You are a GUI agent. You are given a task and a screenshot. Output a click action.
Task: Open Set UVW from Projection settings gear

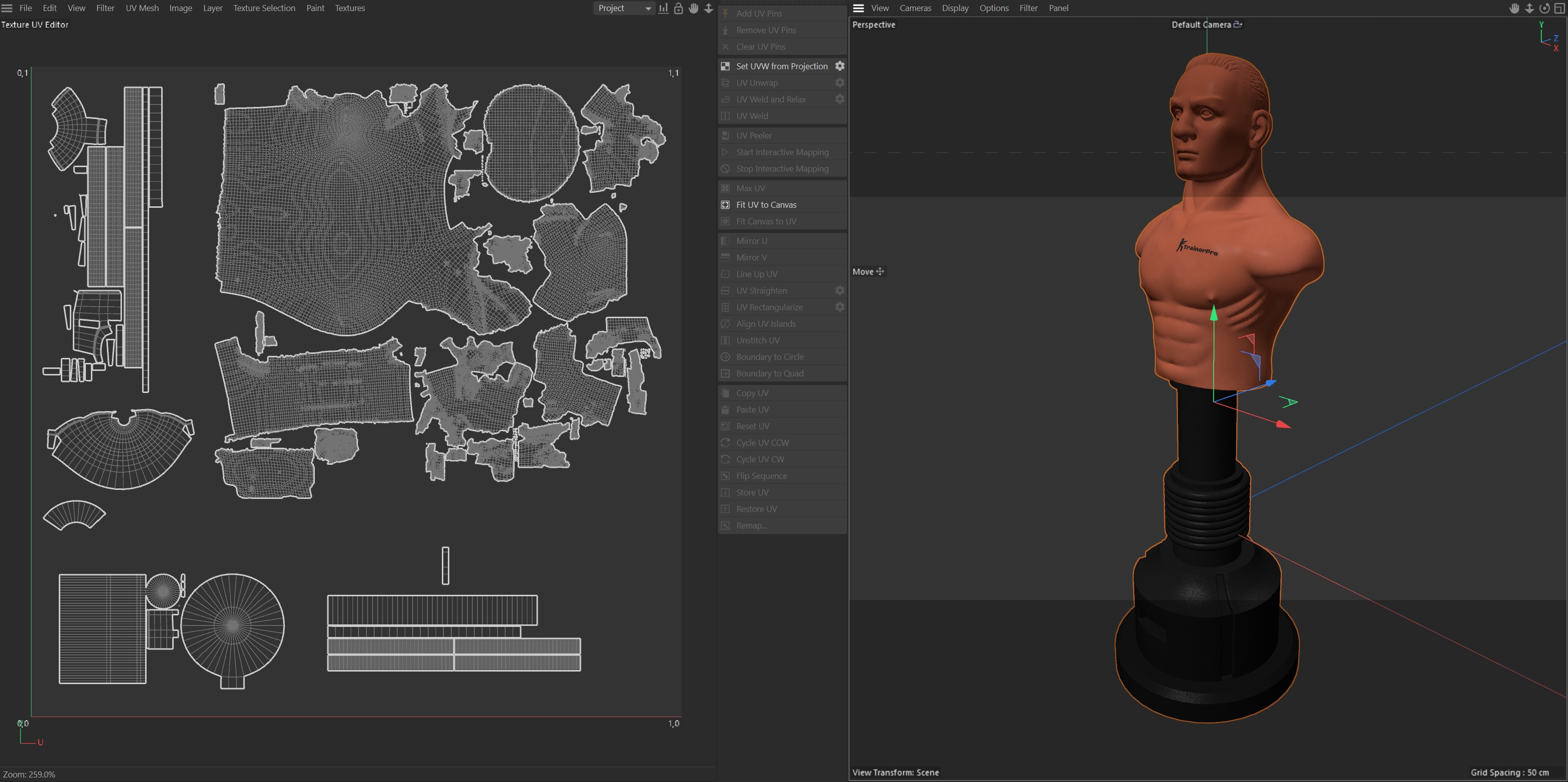(x=839, y=66)
